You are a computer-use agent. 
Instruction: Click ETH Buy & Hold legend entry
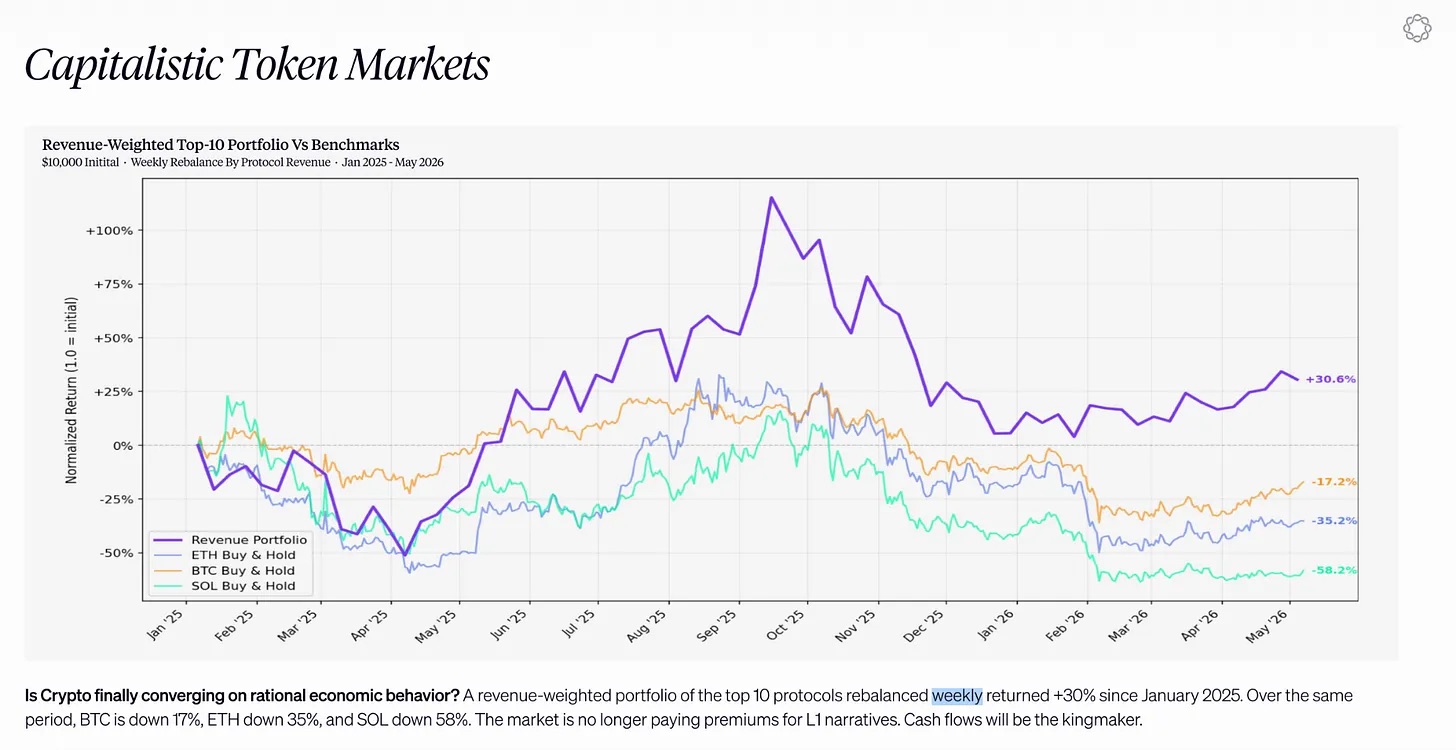click(243, 555)
